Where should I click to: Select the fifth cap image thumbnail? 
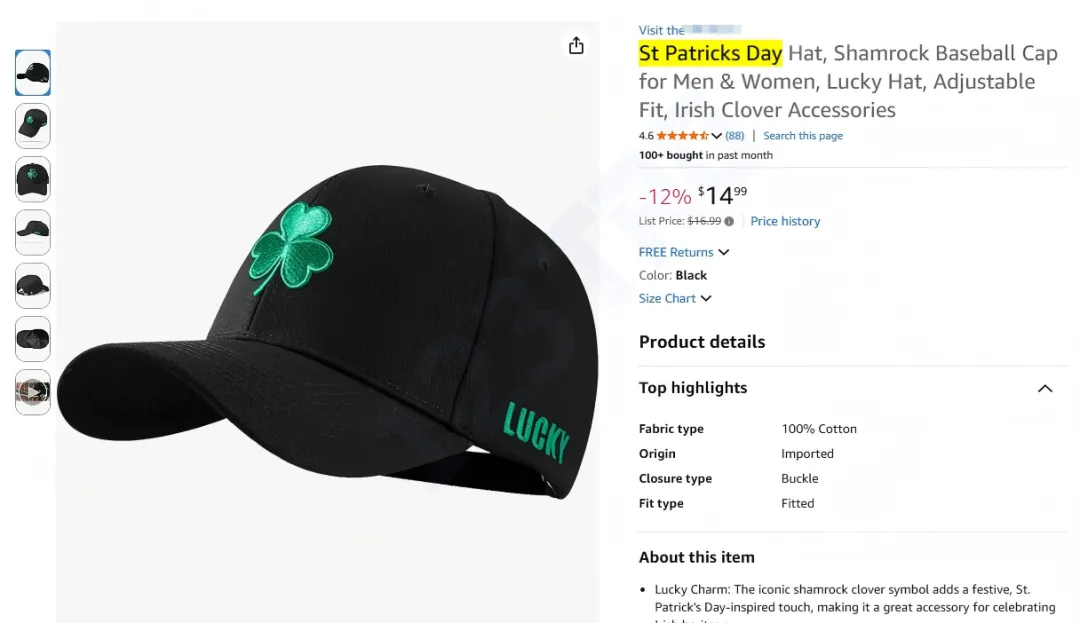33,286
